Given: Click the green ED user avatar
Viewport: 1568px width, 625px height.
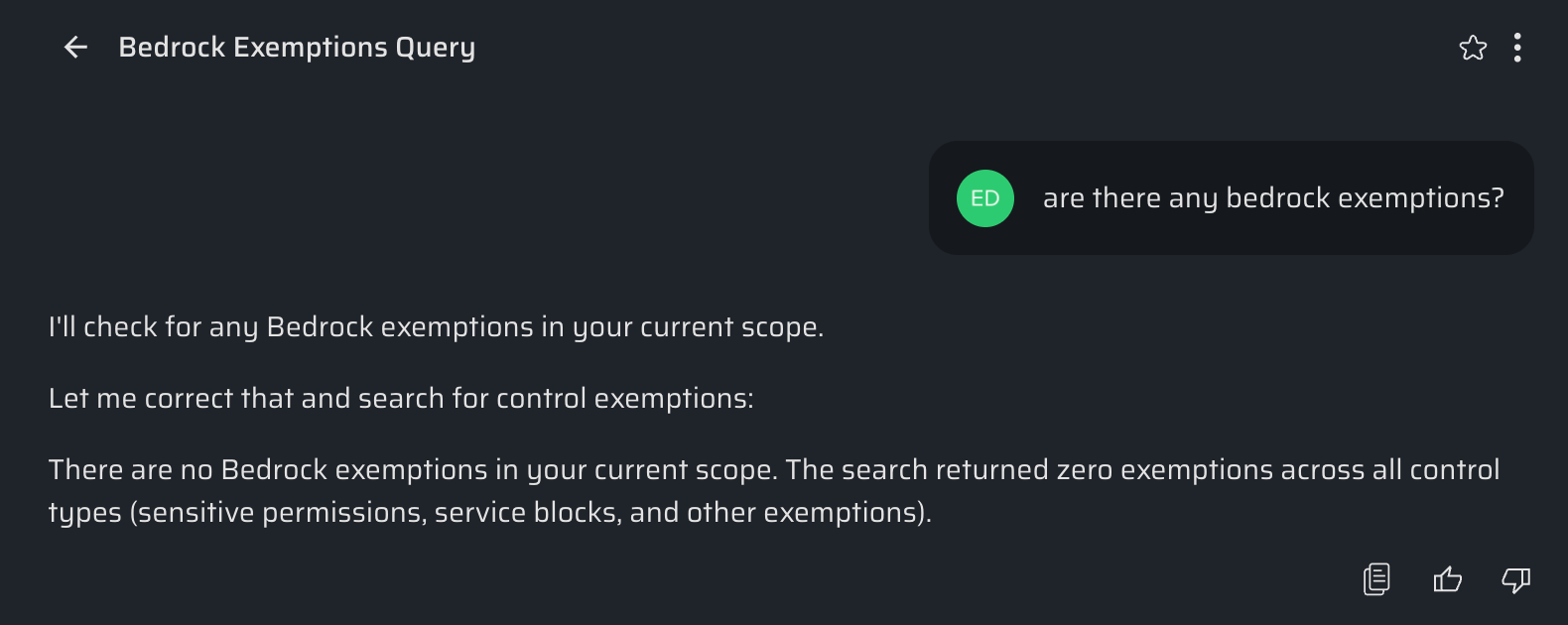Looking at the screenshot, I should (984, 198).
